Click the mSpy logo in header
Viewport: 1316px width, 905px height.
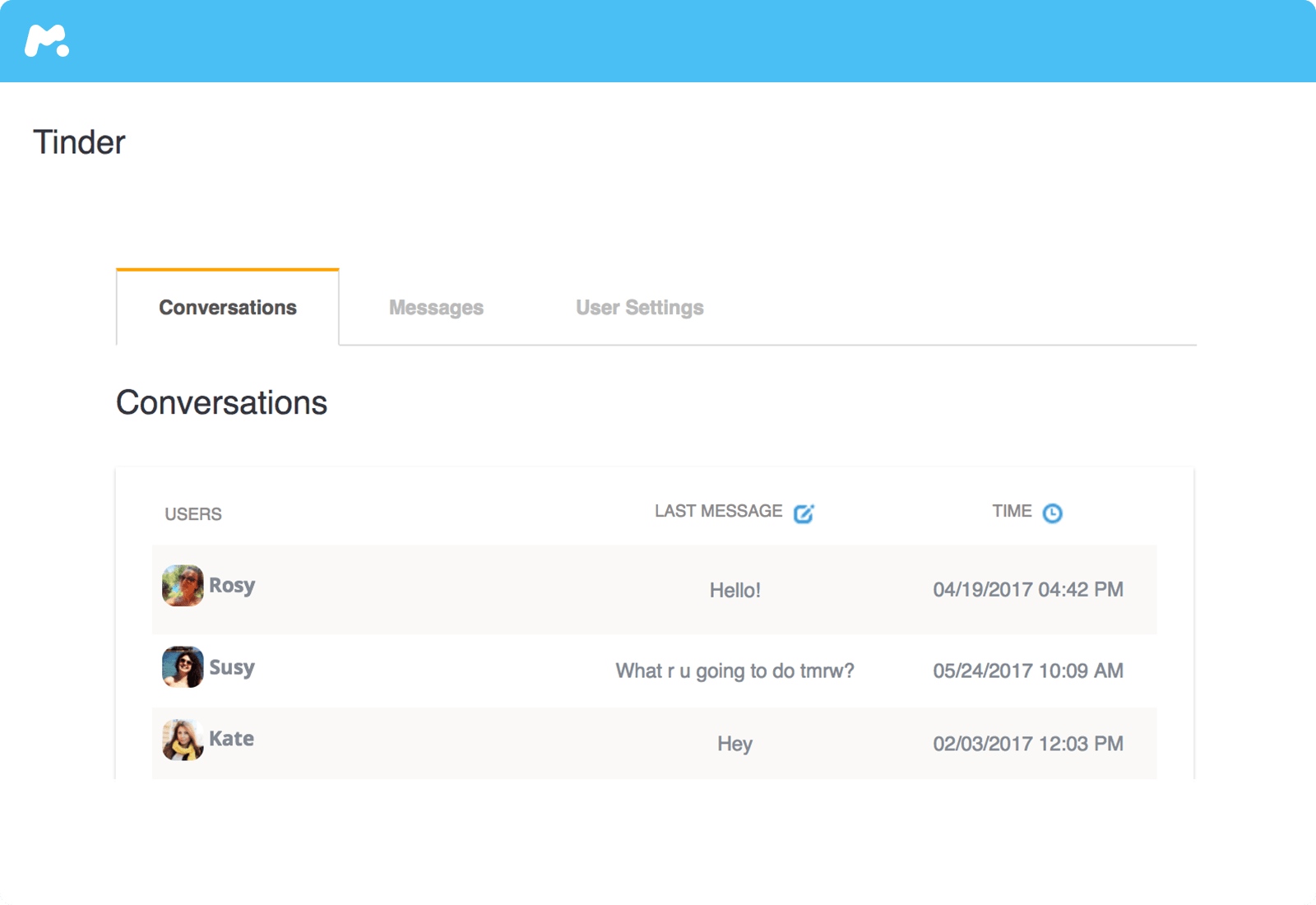[47, 40]
